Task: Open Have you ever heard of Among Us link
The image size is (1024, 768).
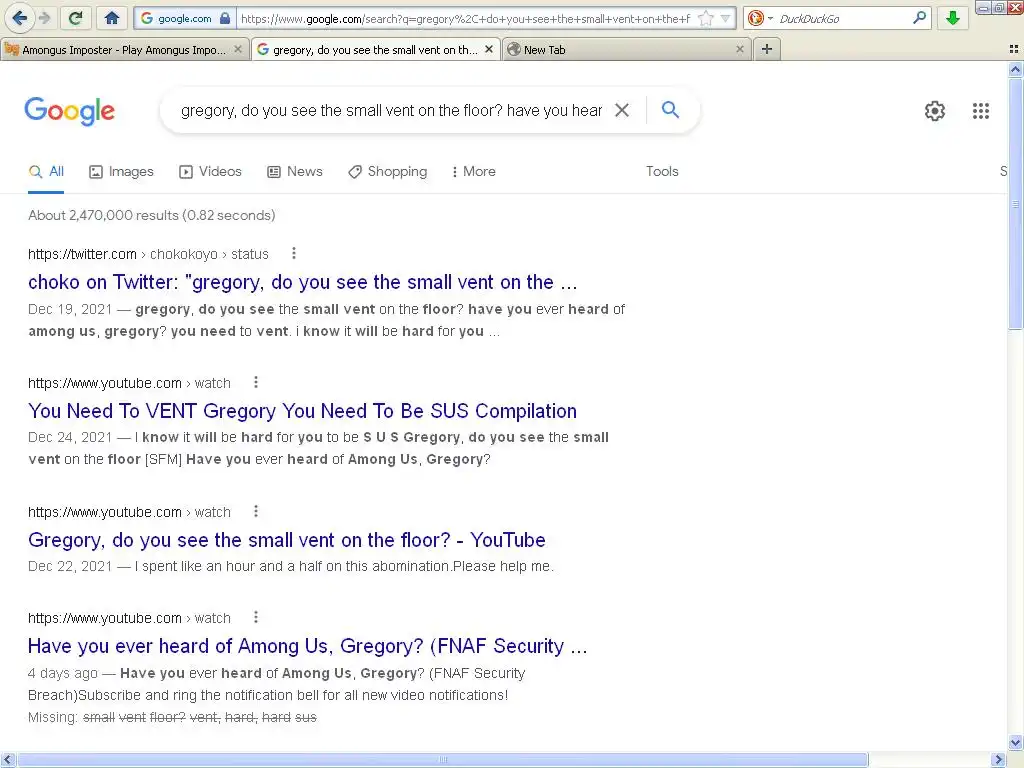Action: 308,646
